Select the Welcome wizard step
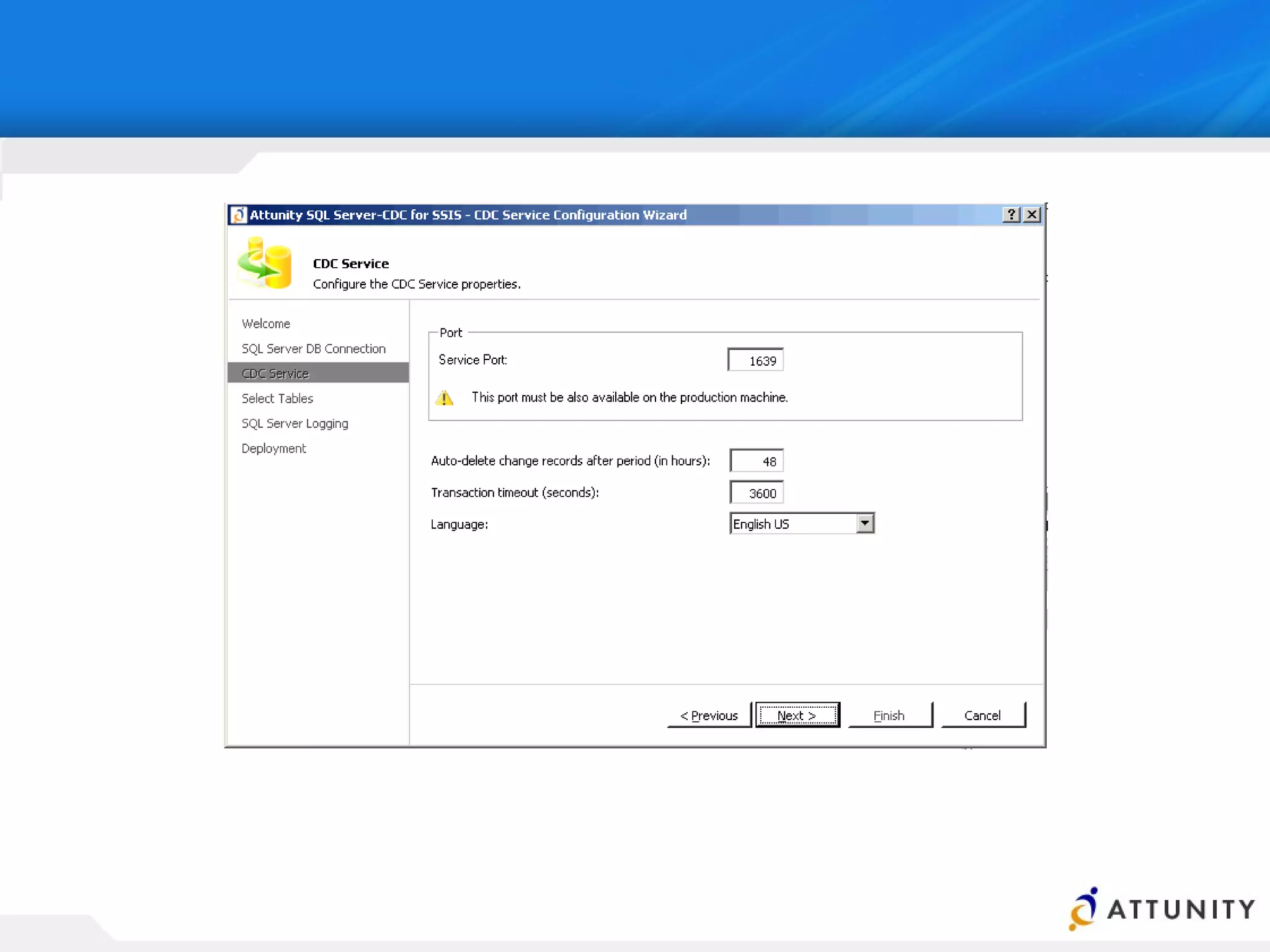 click(x=266, y=324)
